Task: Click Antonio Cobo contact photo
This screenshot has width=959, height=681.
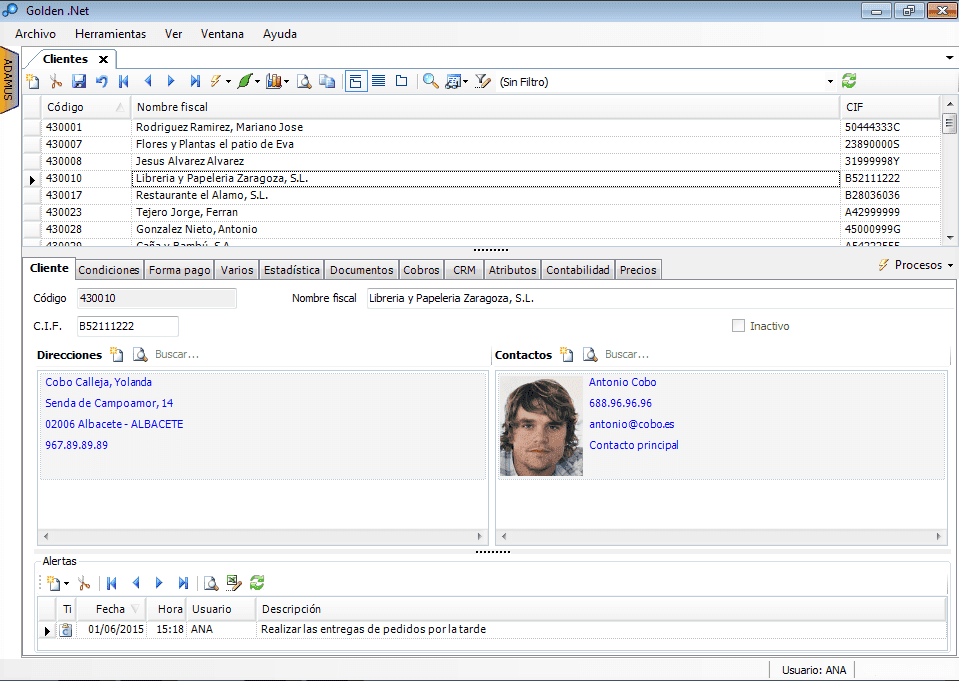Action: [x=541, y=426]
